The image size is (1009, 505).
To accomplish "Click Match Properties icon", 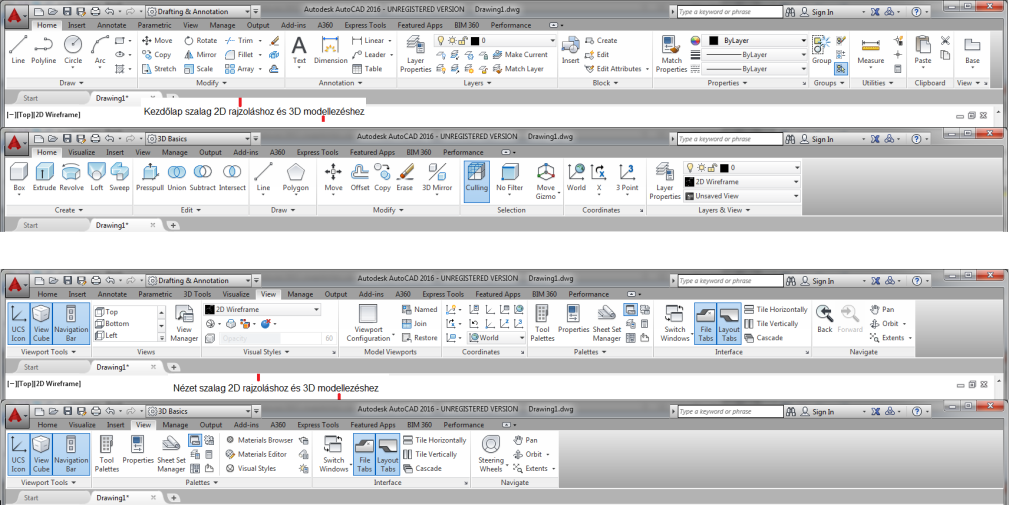I will pos(671,54).
